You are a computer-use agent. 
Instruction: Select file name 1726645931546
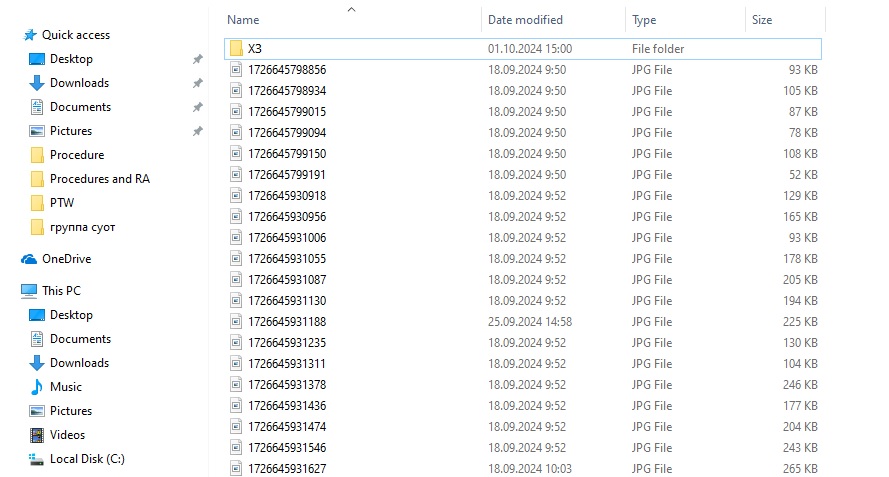pos(287,448)
